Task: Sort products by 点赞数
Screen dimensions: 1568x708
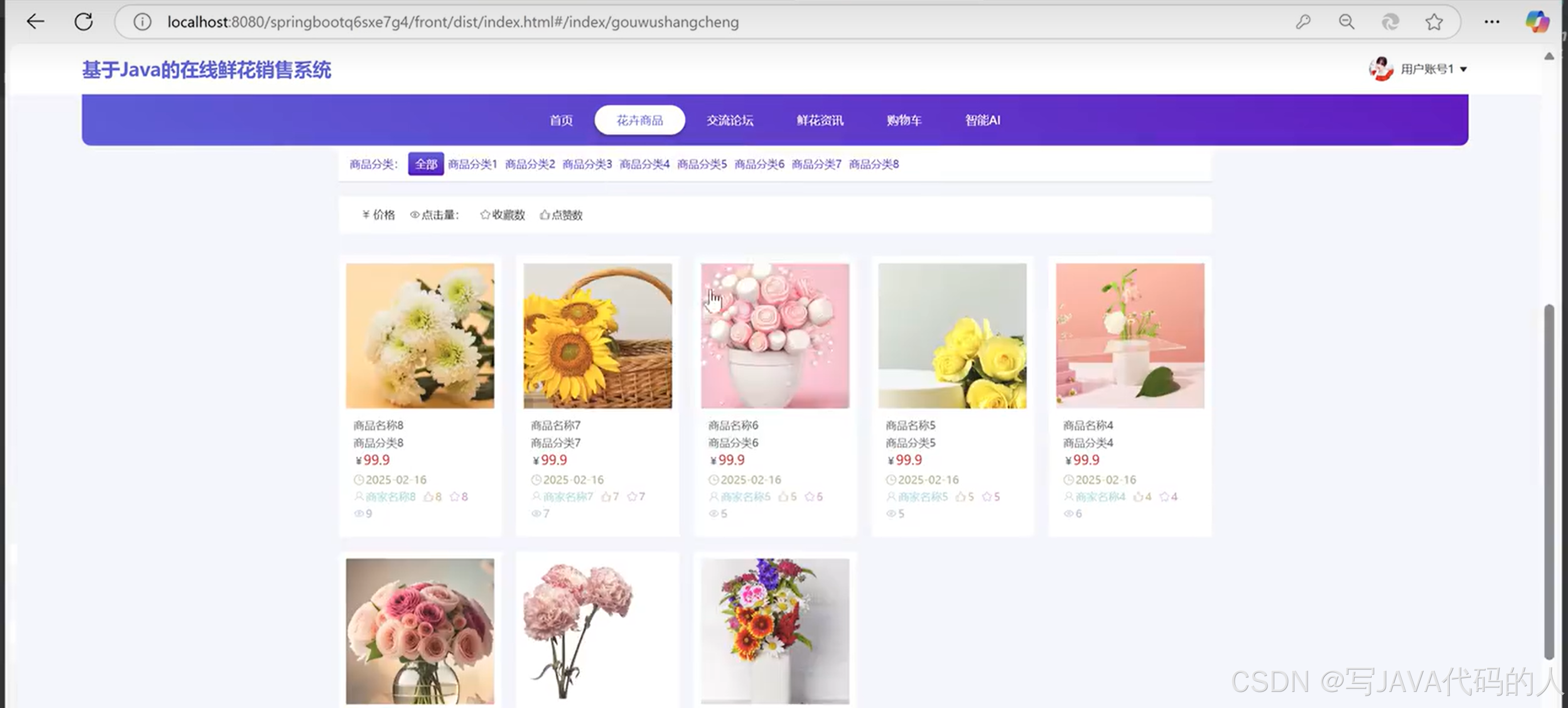Action: [x=561, y=215]
